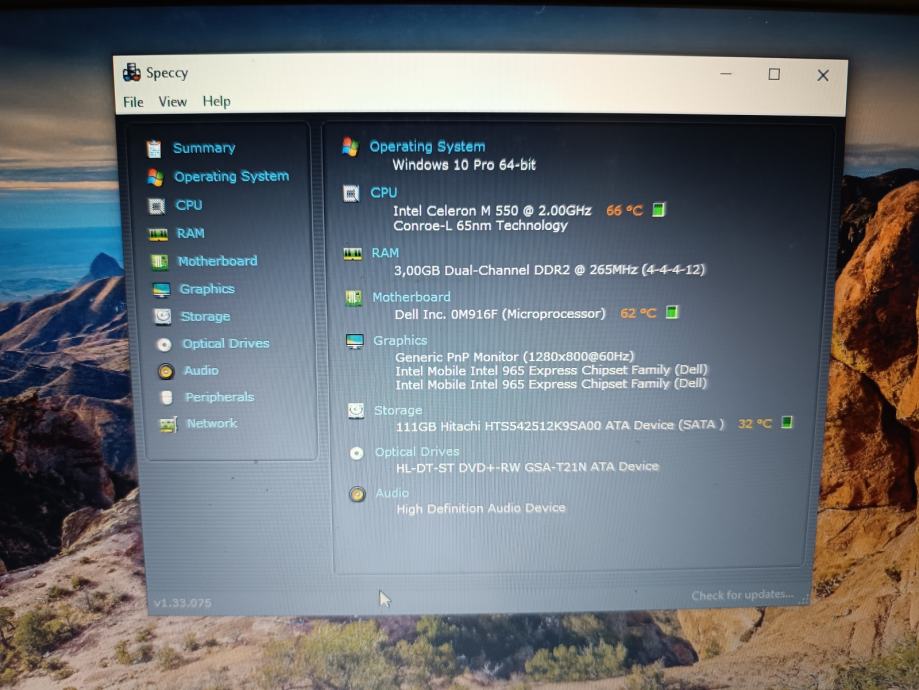Click the Optical Drives disc icon in summary pane
Screen dimensions: 919x690
pyautogui.click(x=356, y=453)
